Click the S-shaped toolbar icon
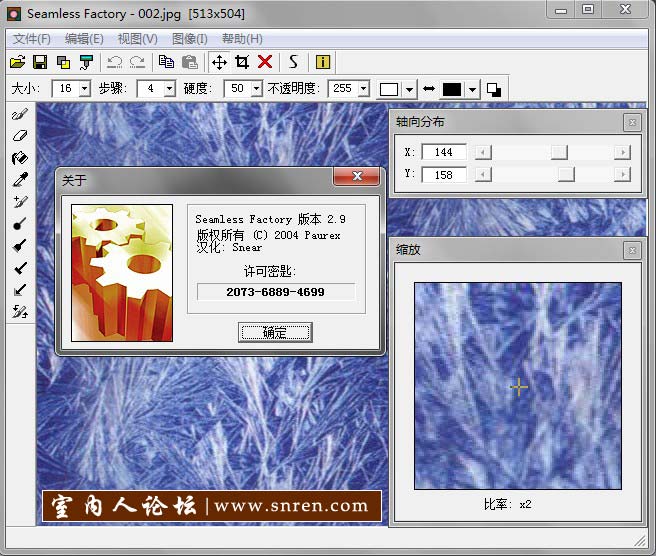The width and height of the screenshot is (656, 556). (x=293, y=62)
